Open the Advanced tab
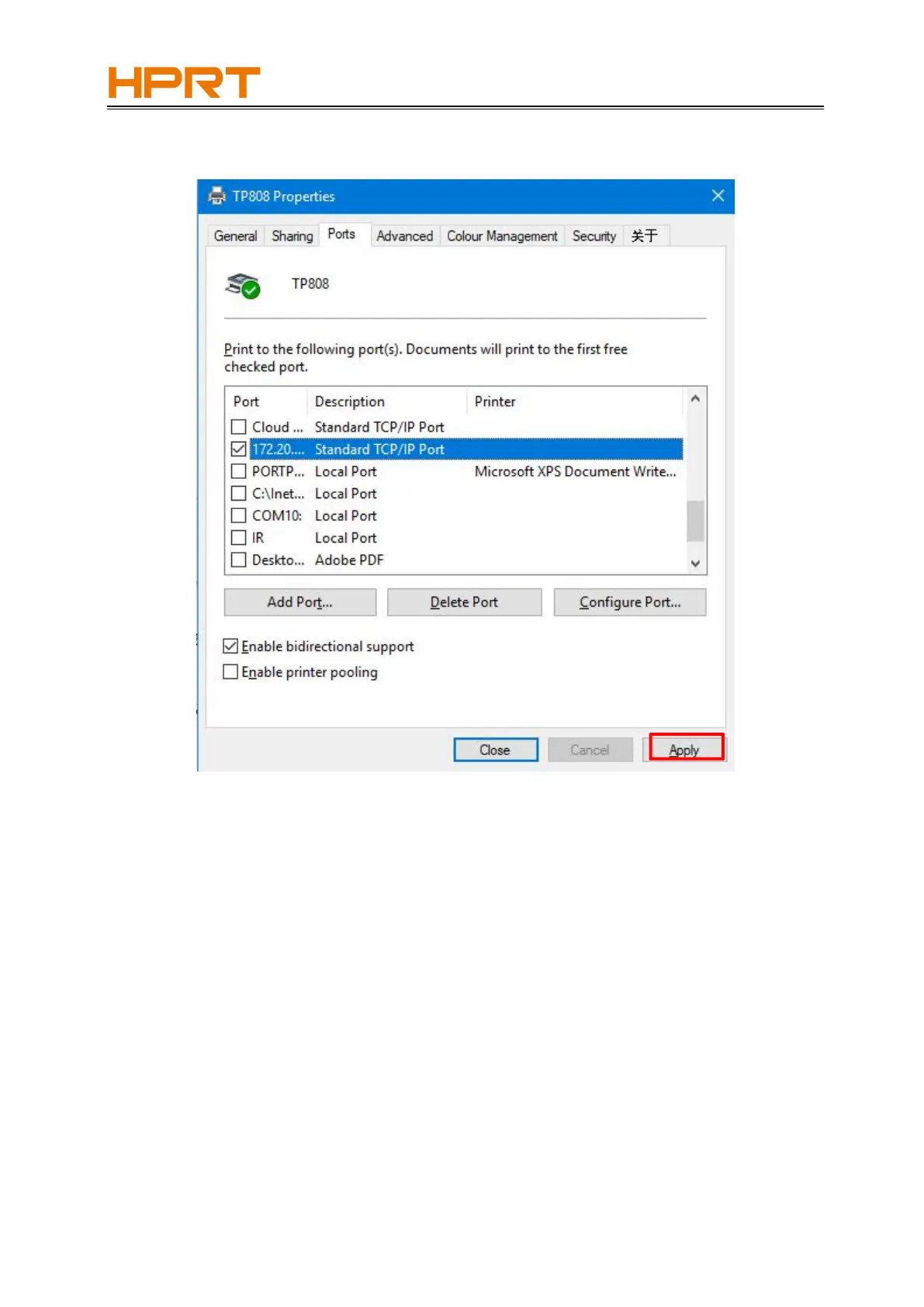The image size is (924, 1307). tap(404, 236)
